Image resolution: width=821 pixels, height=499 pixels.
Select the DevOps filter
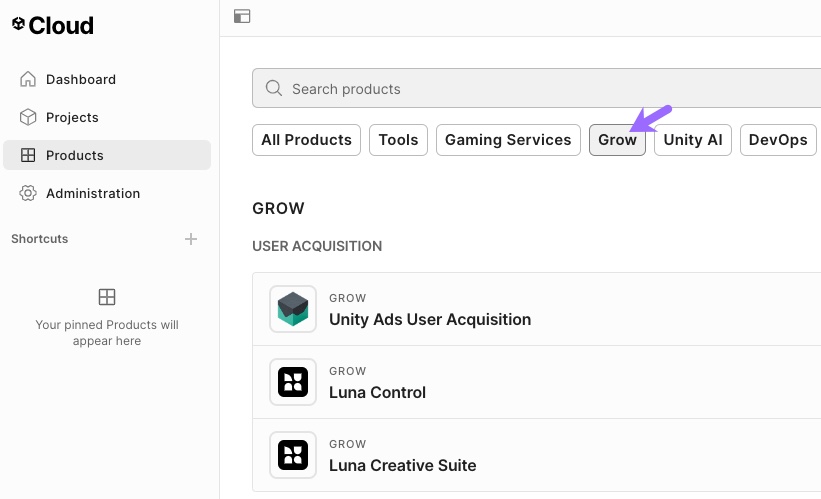point(778,140)
